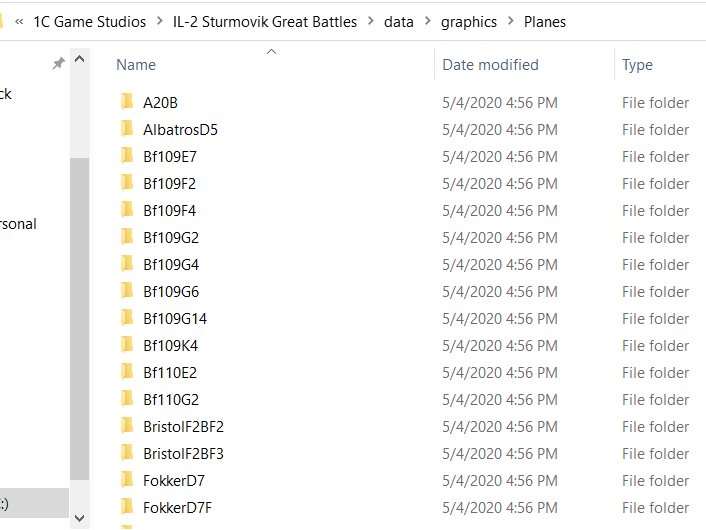Viewport: 706px width, 530px height.
Task: Click File folder type of Bf109K4 row
Action: [656, 346]
